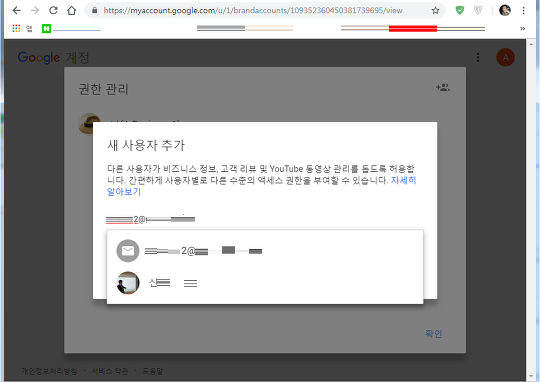Image resolution: width=540 pixels, height=382 pixels.
Task: Select the contact suggestion with photo
Action: click(x=265, y=283)
